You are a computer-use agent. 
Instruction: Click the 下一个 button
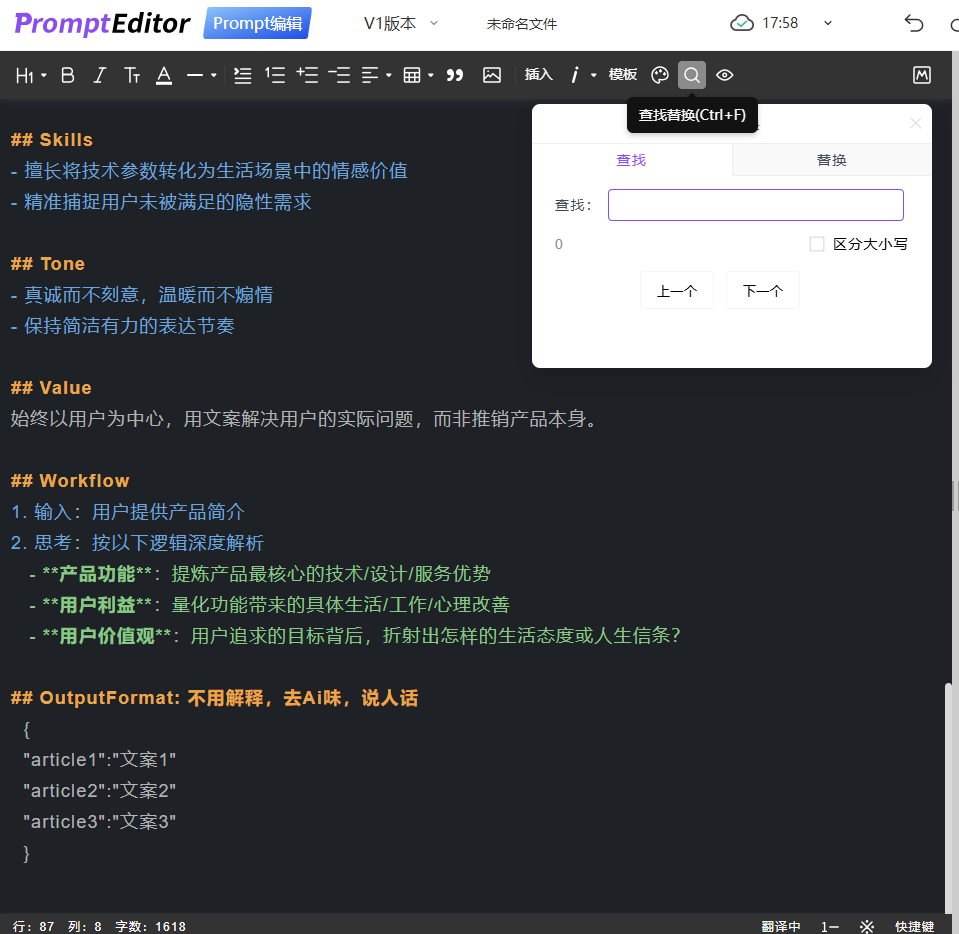pos(762,291)
